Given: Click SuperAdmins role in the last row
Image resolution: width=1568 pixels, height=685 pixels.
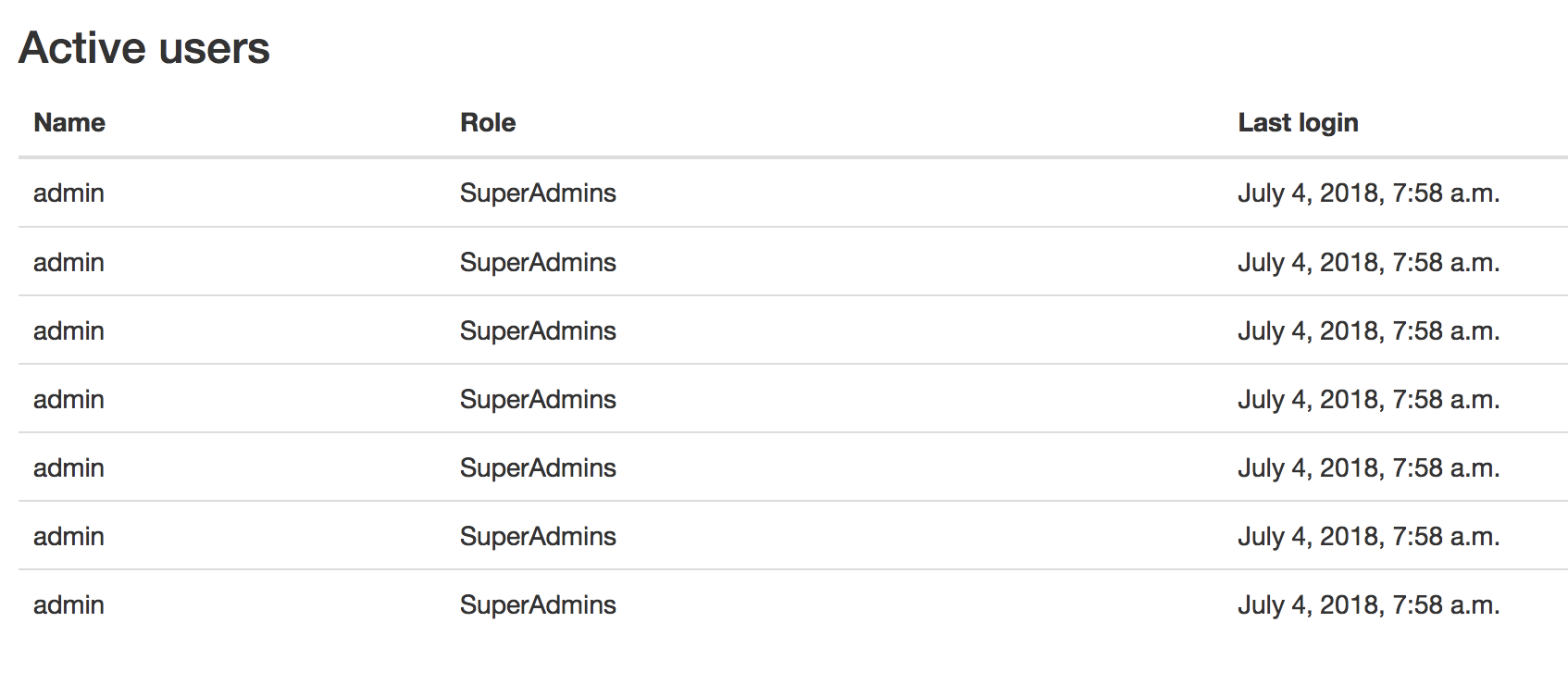Looking at the screenshot, I should tap(538, 604).
